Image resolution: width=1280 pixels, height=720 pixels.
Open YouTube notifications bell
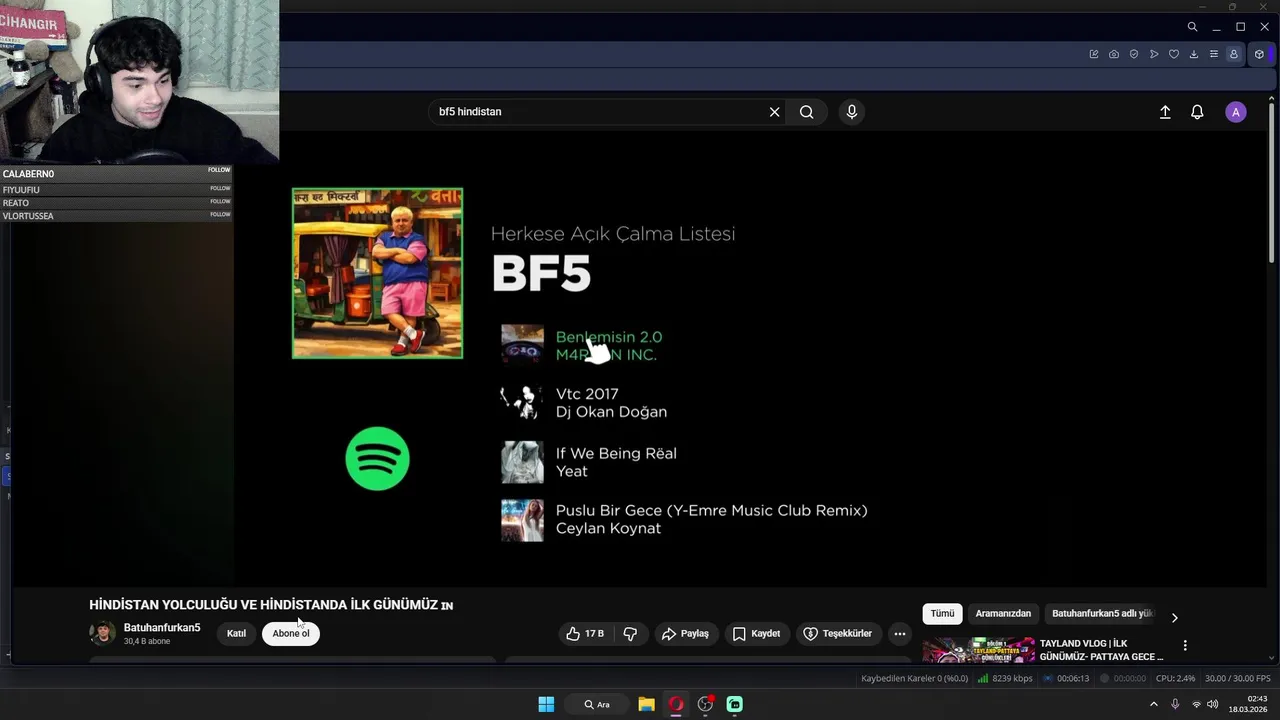(x=1197, y=112)
